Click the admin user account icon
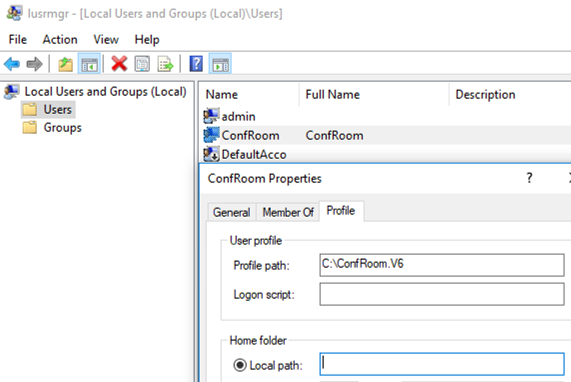This screenshot has width=571, height=382. [x=211, y=116]
